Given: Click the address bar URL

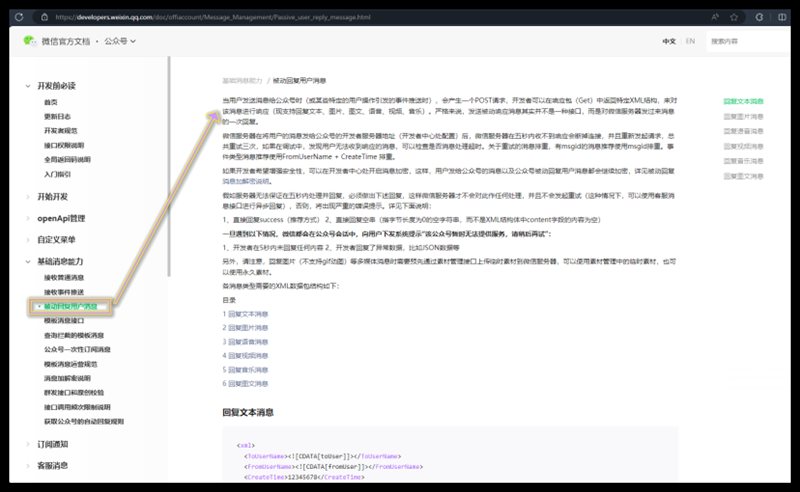Looking at the screenshot, I should click(213, 17).
